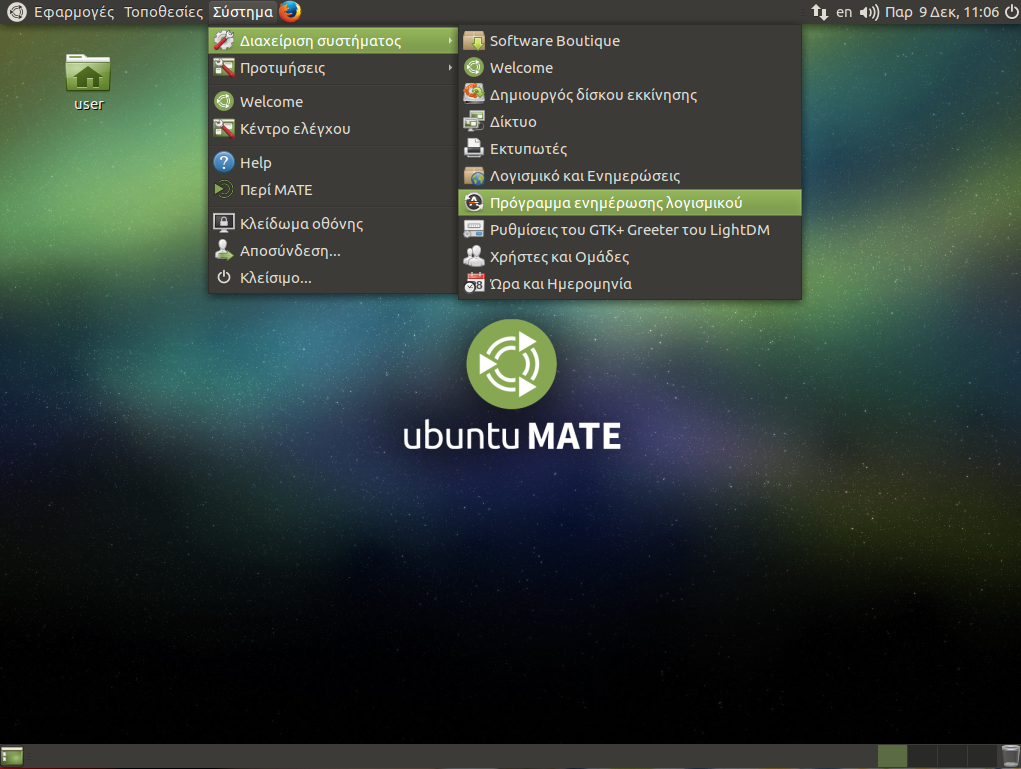Click Αποσύνδεση... to log out
This screenshot has height=769, width=1021.
(x=290, y=251)
